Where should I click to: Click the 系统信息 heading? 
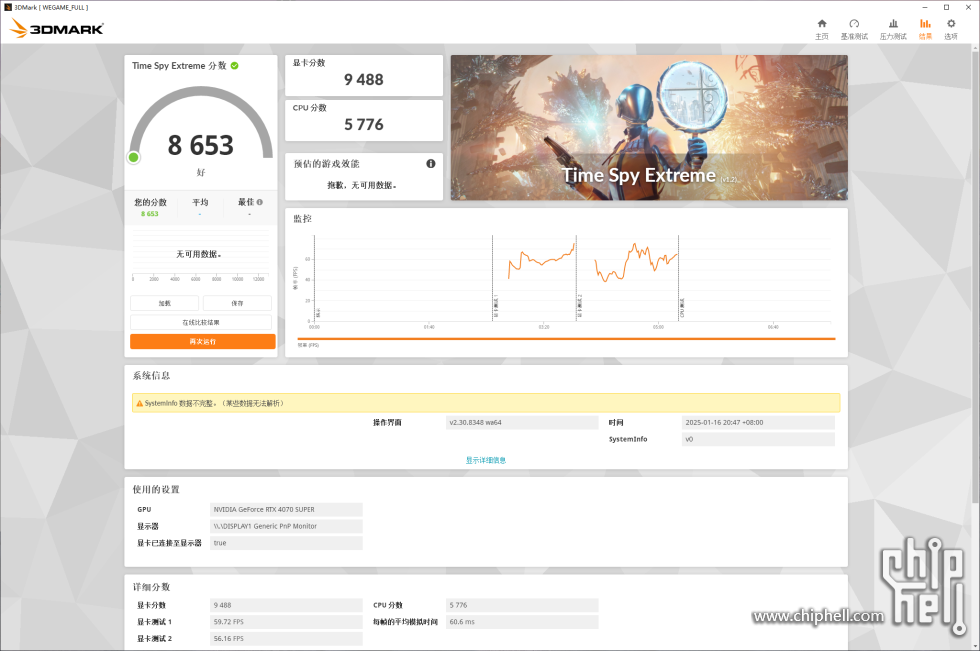pos(151,375)
